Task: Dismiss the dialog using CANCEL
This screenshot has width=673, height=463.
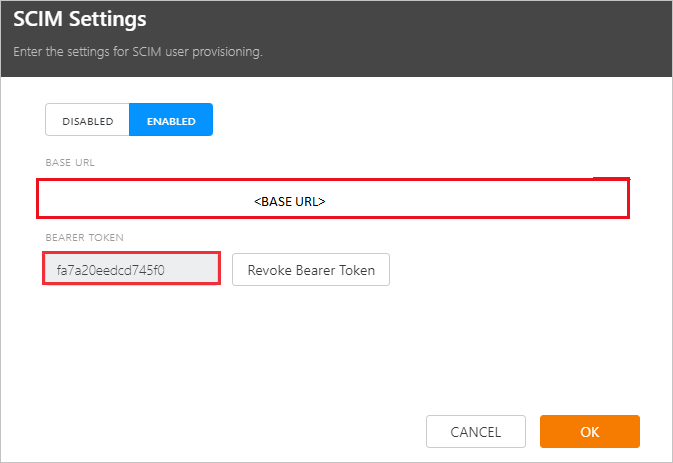Action: point(476,432)
